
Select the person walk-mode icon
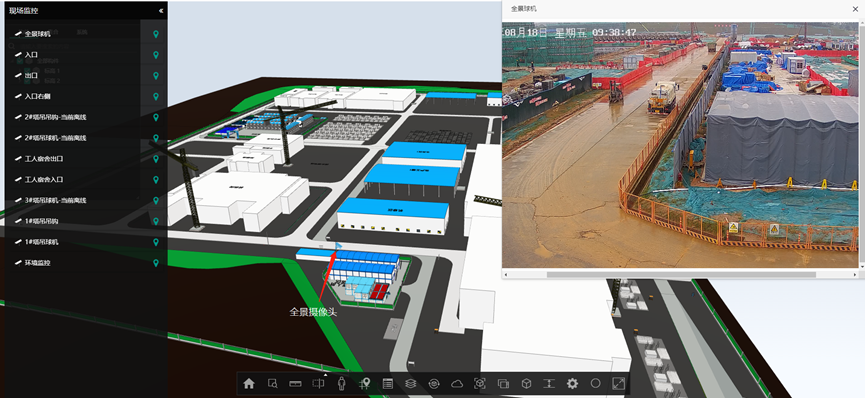[x=341, y=384]
